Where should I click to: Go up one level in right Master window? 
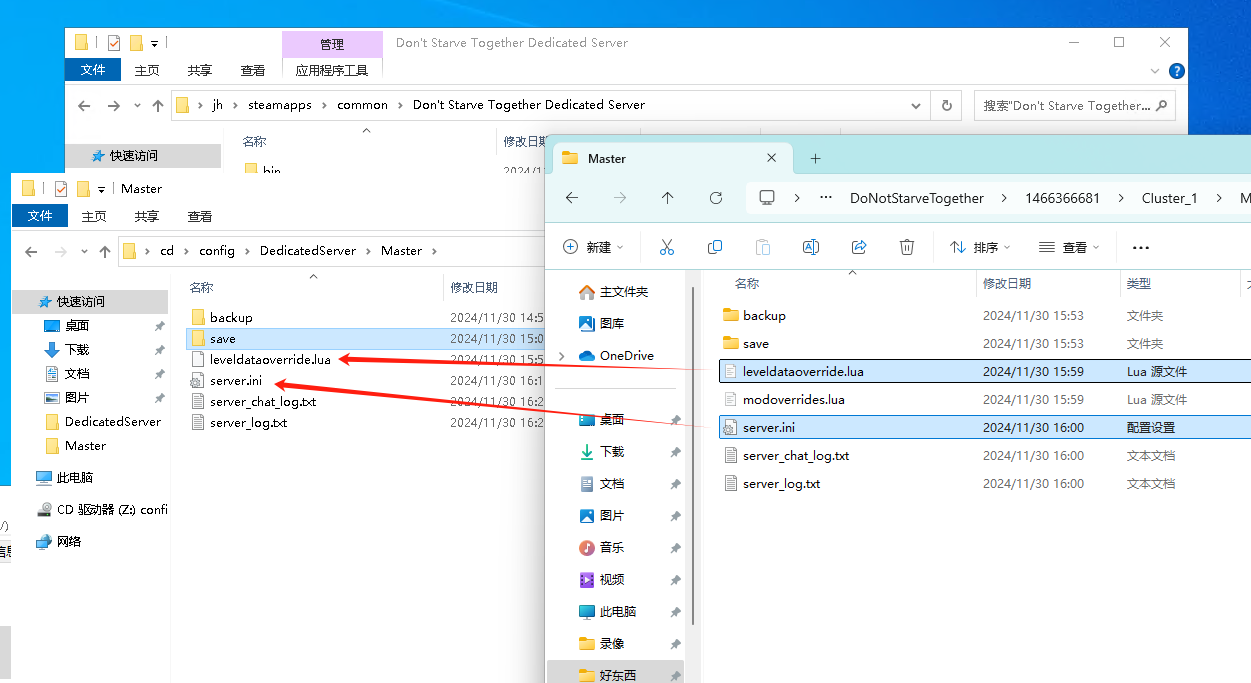(668, 198)
